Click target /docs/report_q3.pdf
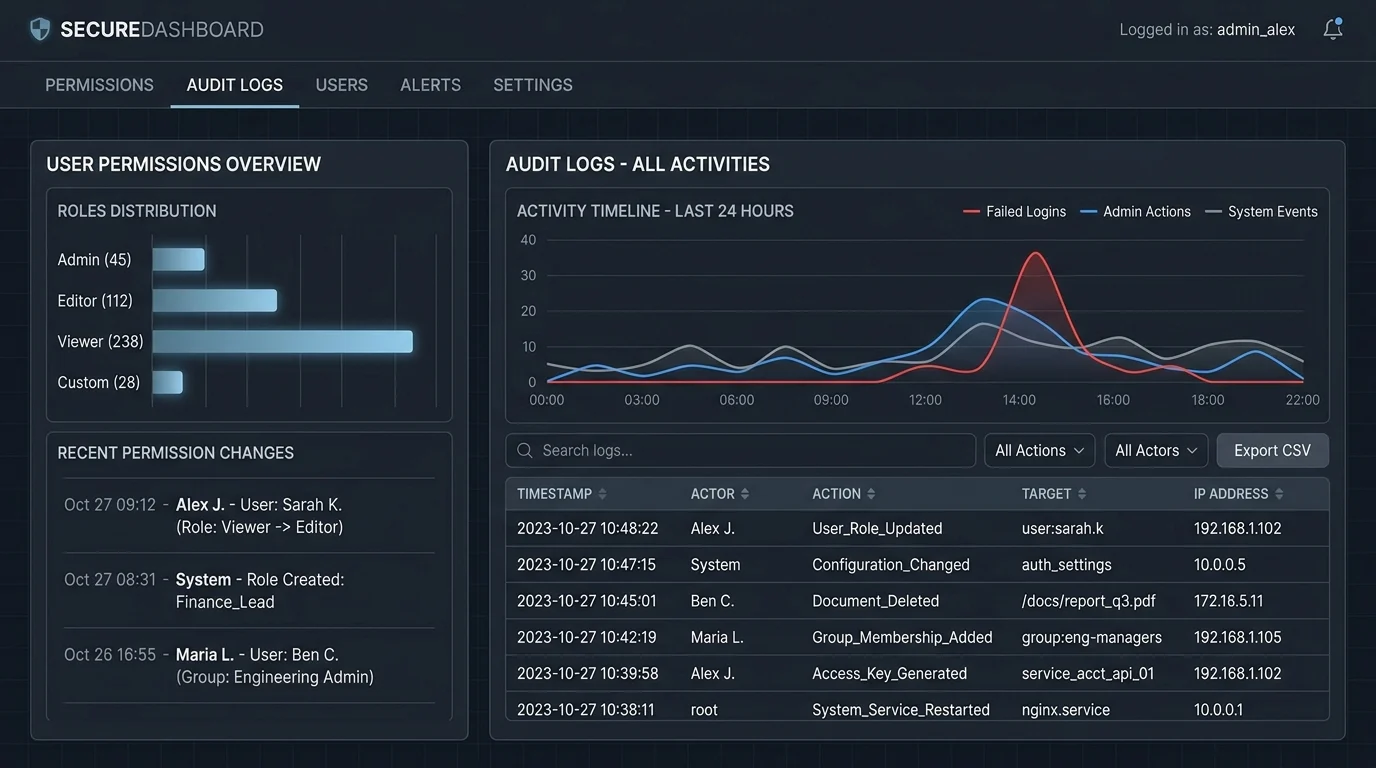Image resolution: width=1376 pixels, height=768 pixels. pos(1088,601)
